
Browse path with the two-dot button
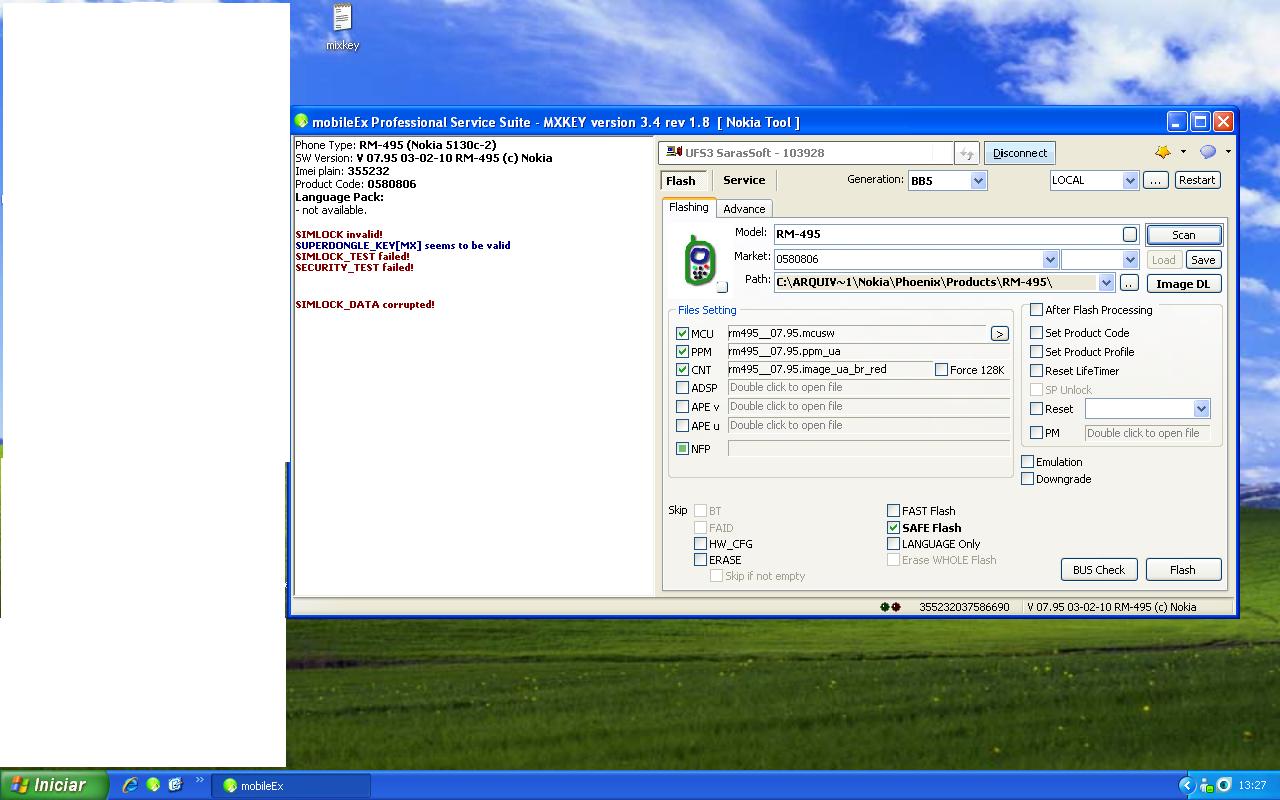1129,283
